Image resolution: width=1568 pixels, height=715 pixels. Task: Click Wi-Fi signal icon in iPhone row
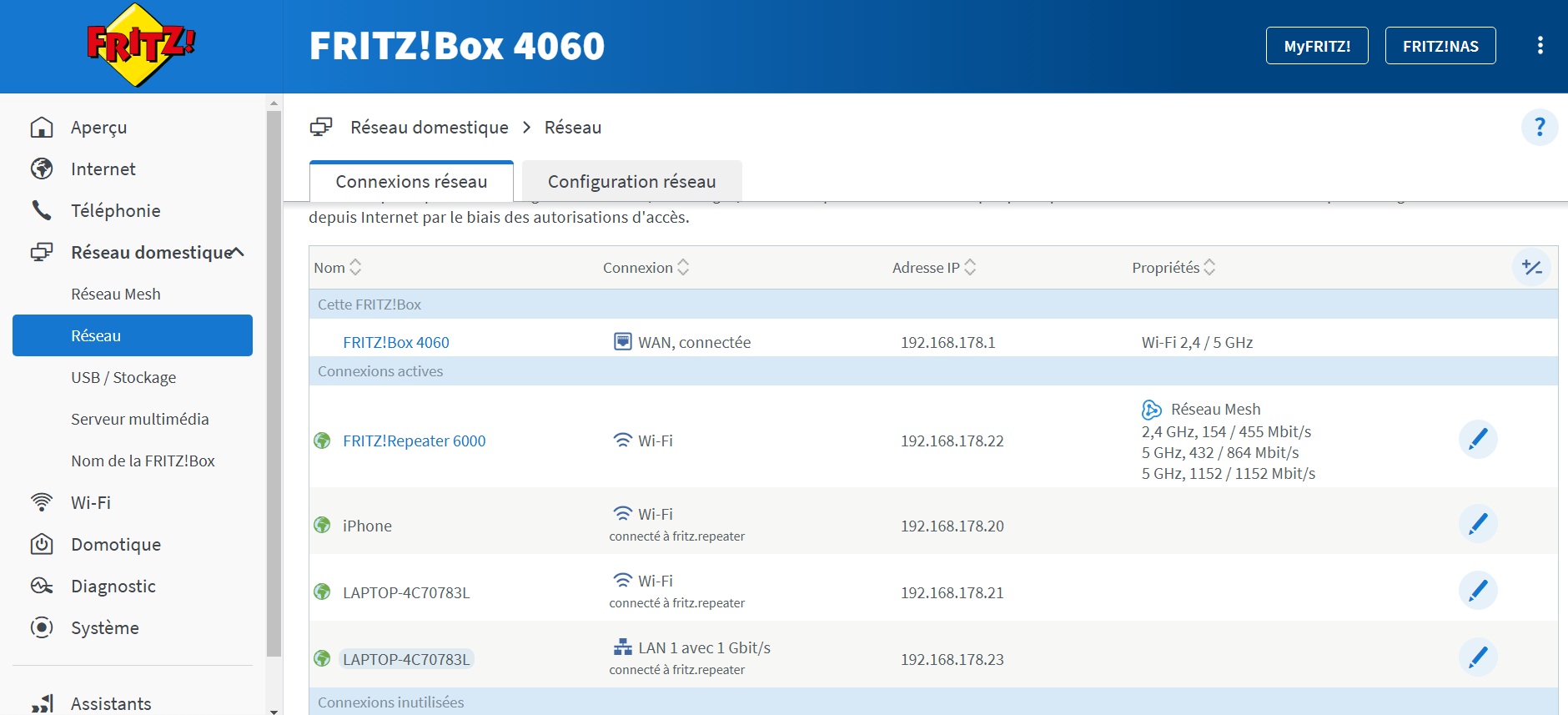click(x=623, y=513)
